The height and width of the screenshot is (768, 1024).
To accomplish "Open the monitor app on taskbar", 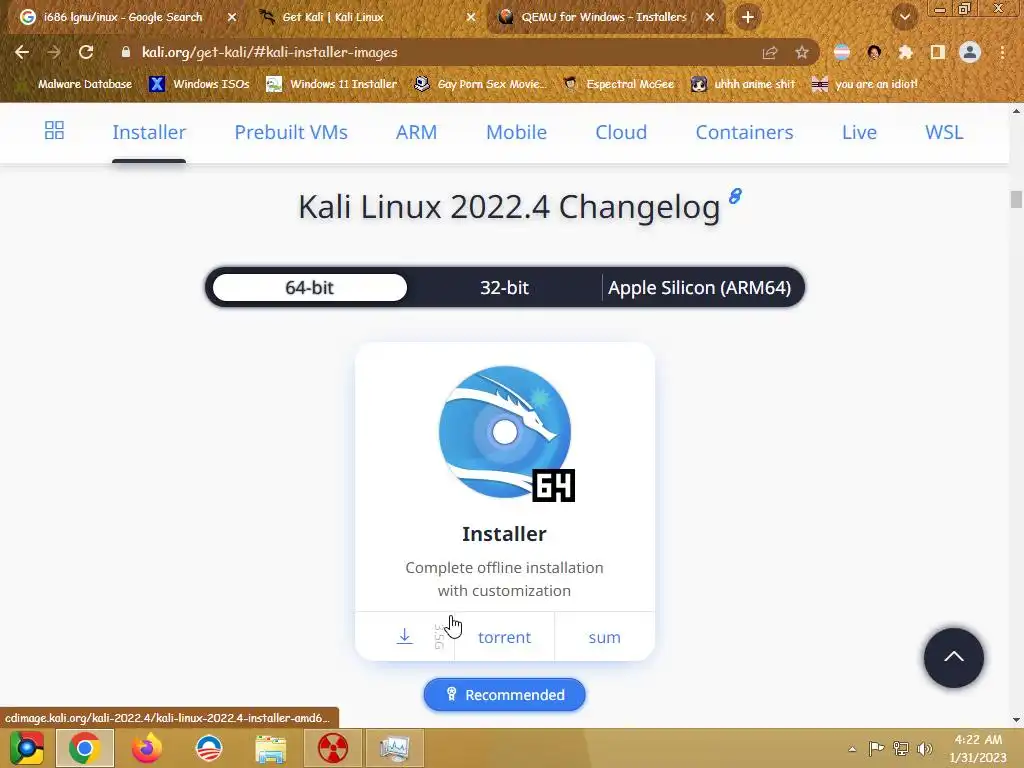I will tap(394, 748).
